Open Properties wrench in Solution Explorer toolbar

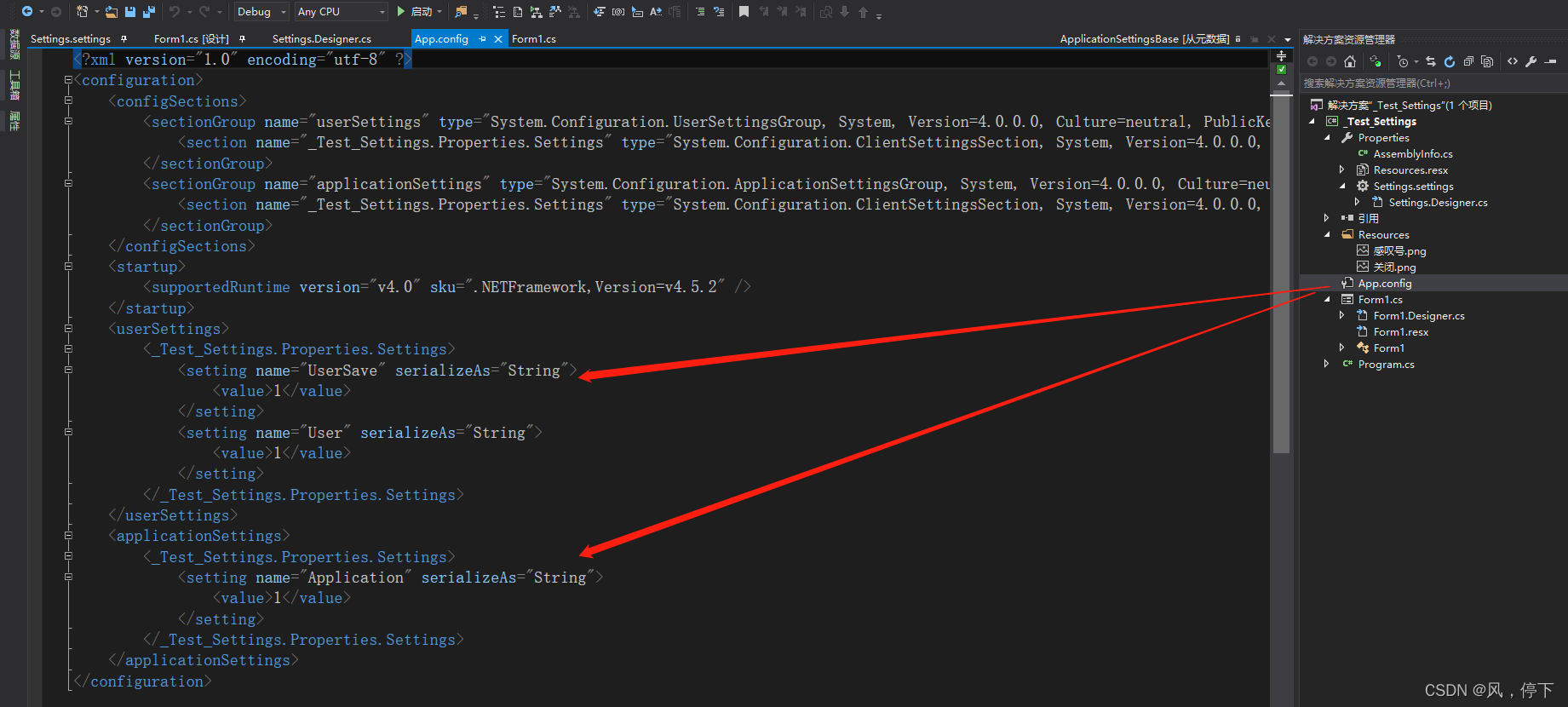pyautogui.click(x=1531, y=61)
